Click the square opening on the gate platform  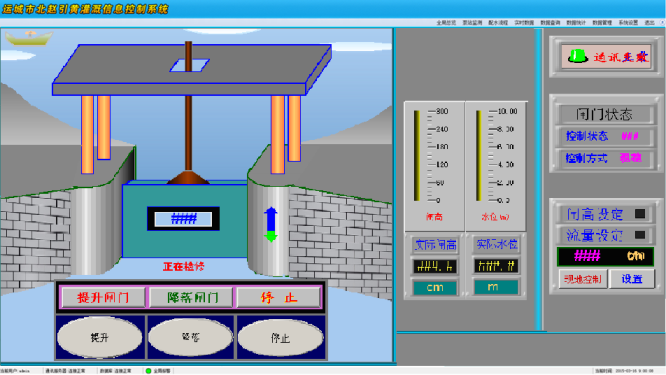click(x=189, y=65)
